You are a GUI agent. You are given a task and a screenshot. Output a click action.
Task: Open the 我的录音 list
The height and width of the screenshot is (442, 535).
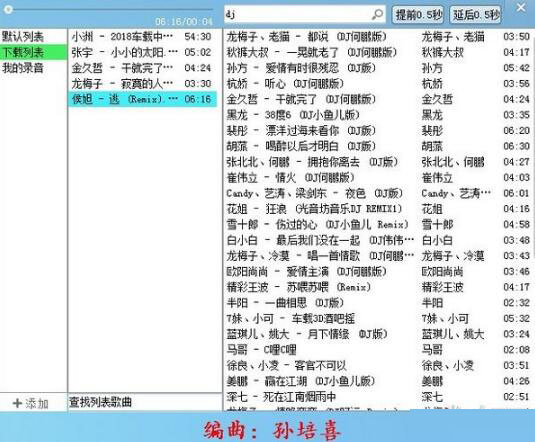pos(33,68)
